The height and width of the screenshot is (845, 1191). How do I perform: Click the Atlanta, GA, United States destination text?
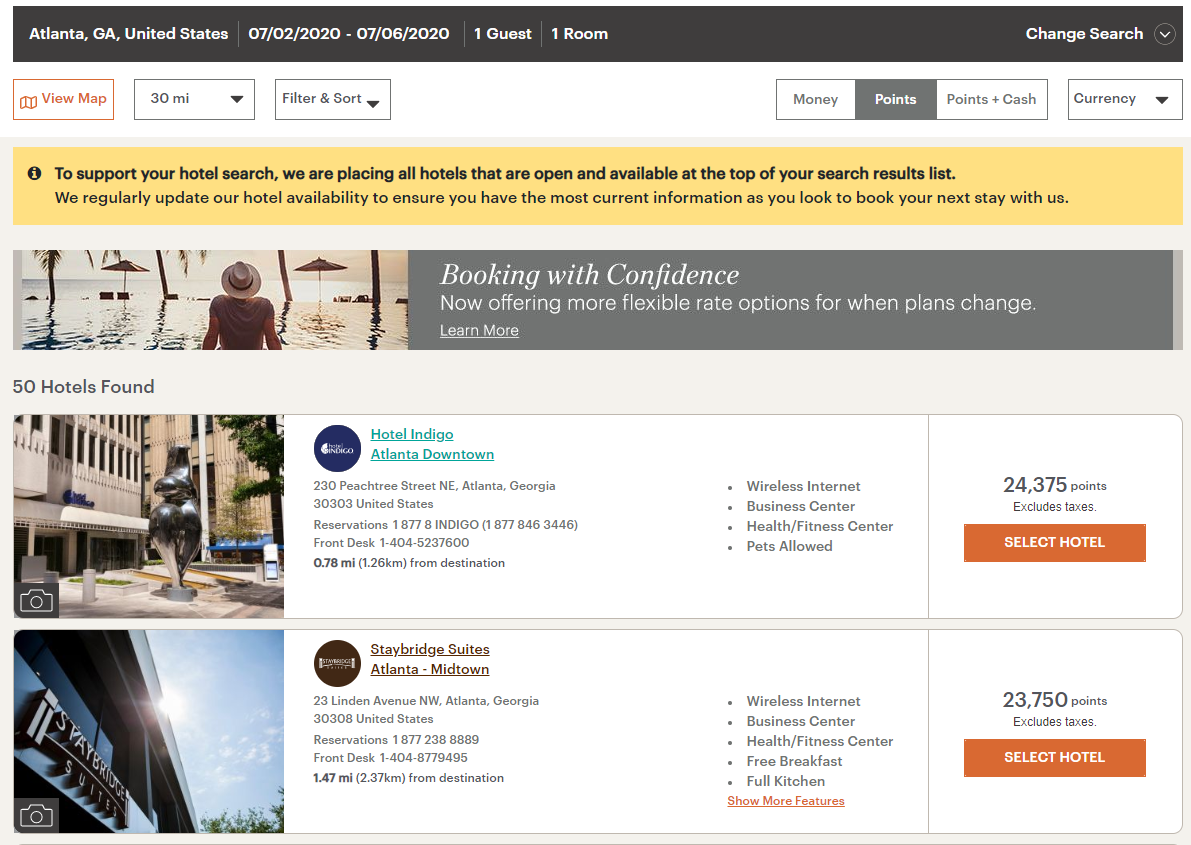(x=128, y=34)
